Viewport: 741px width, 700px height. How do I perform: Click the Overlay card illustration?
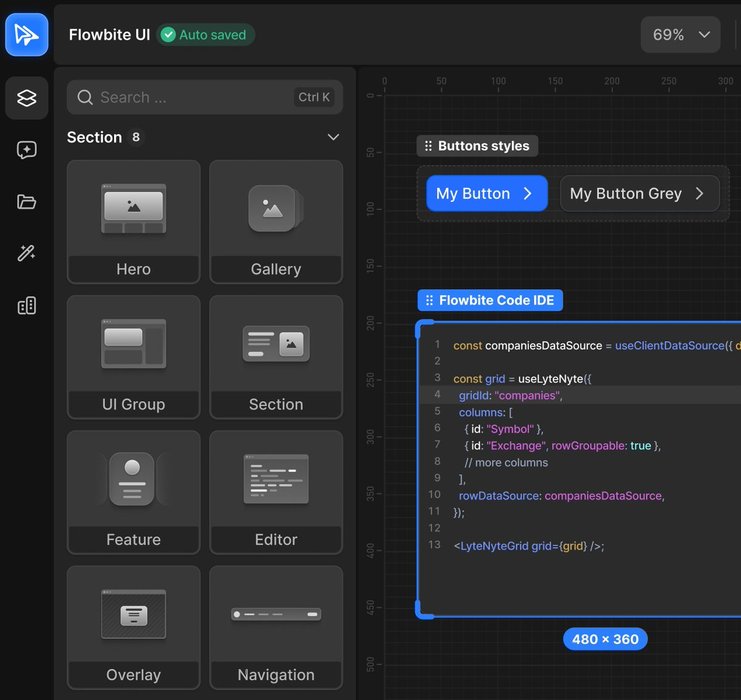click(134, 614)
